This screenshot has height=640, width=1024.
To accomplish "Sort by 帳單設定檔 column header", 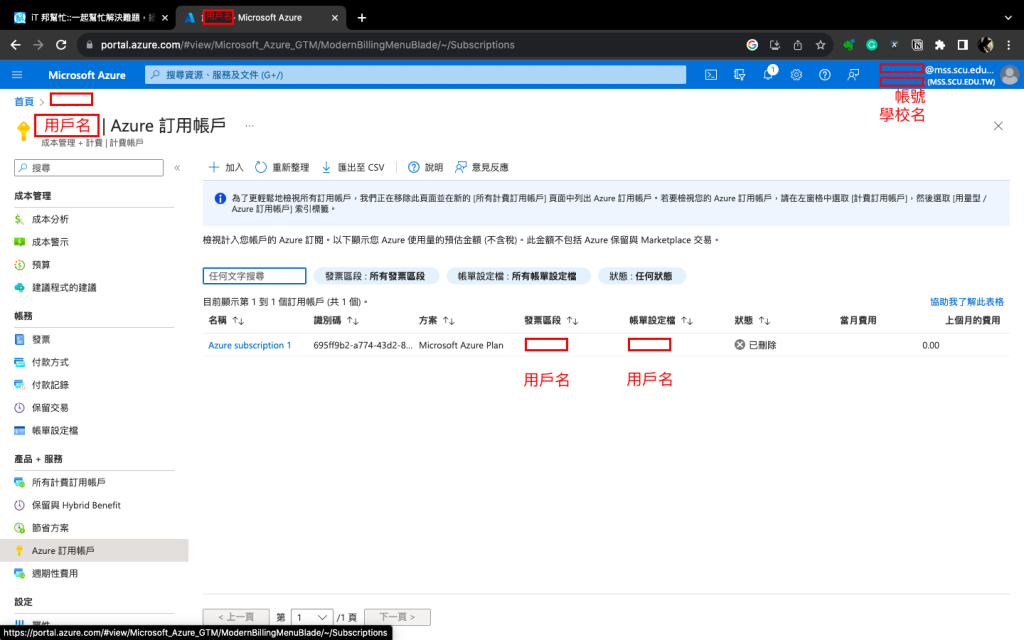I will click(661, 321).
